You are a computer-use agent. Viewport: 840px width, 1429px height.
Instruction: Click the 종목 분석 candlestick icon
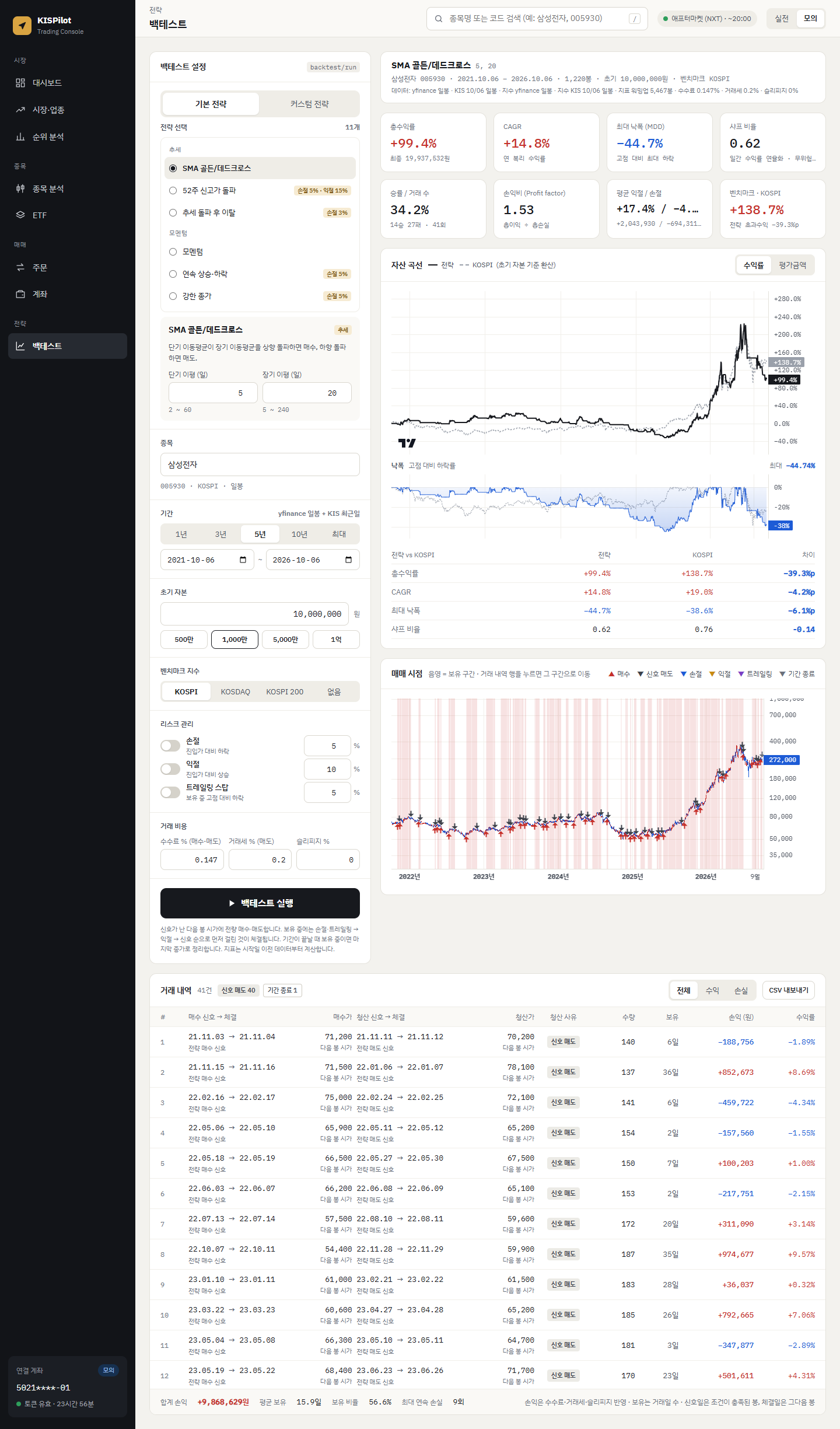[20, 188]
